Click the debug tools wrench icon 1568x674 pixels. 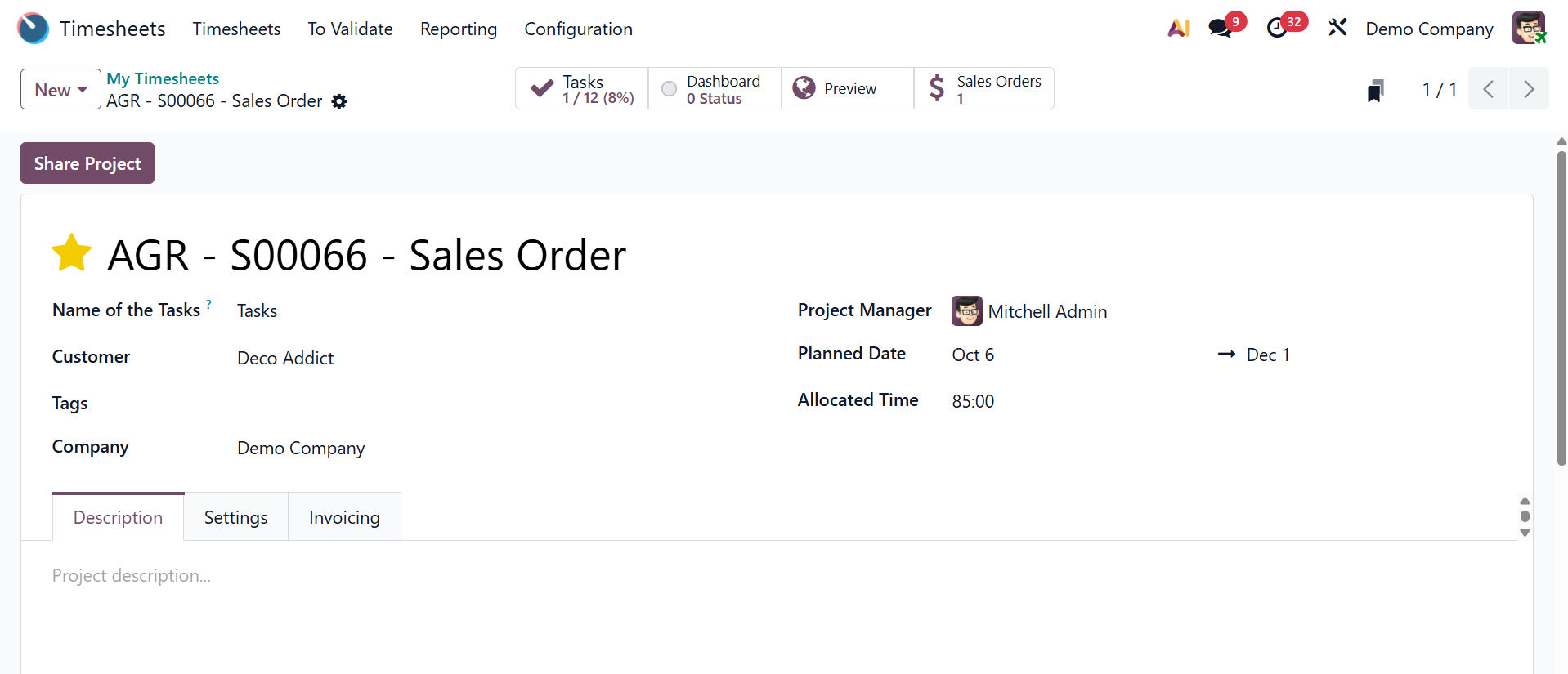[1337, 29]
